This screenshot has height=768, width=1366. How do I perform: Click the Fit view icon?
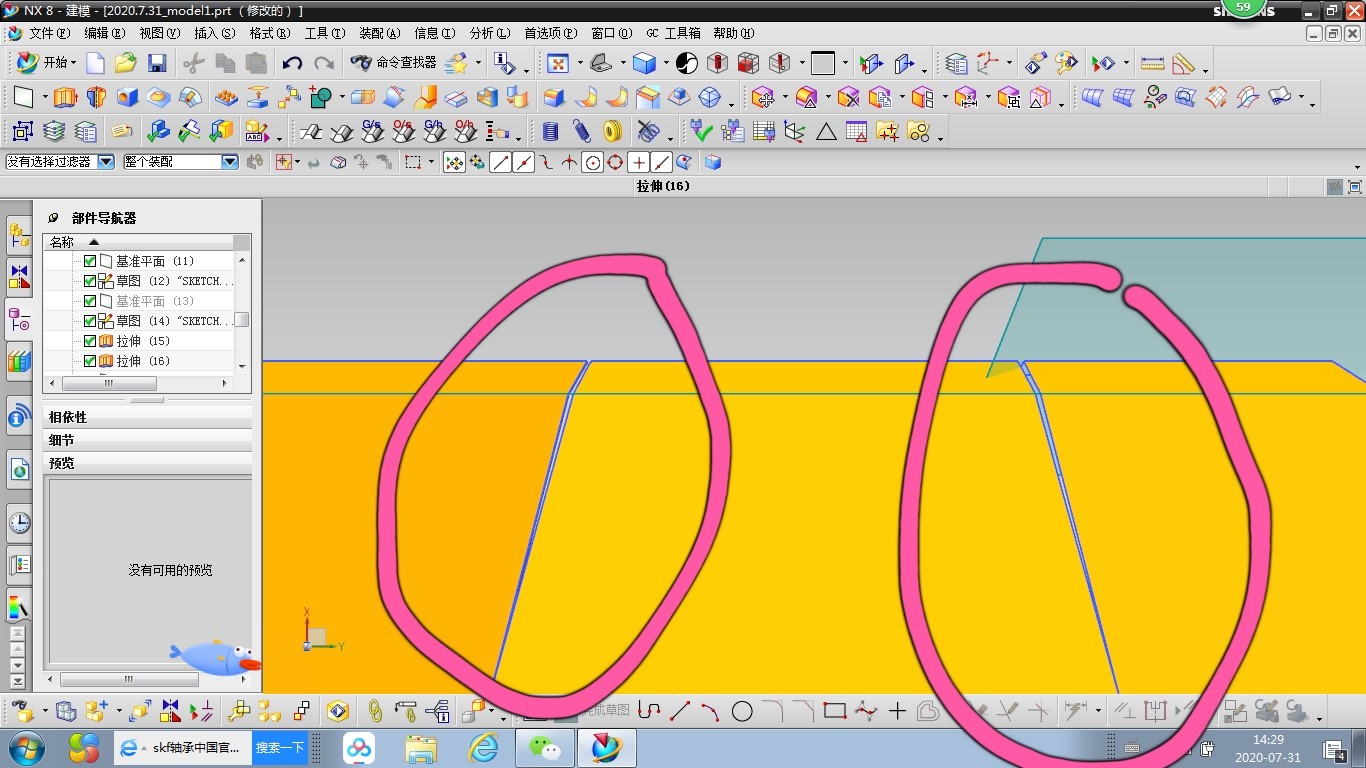coord(558,63)
